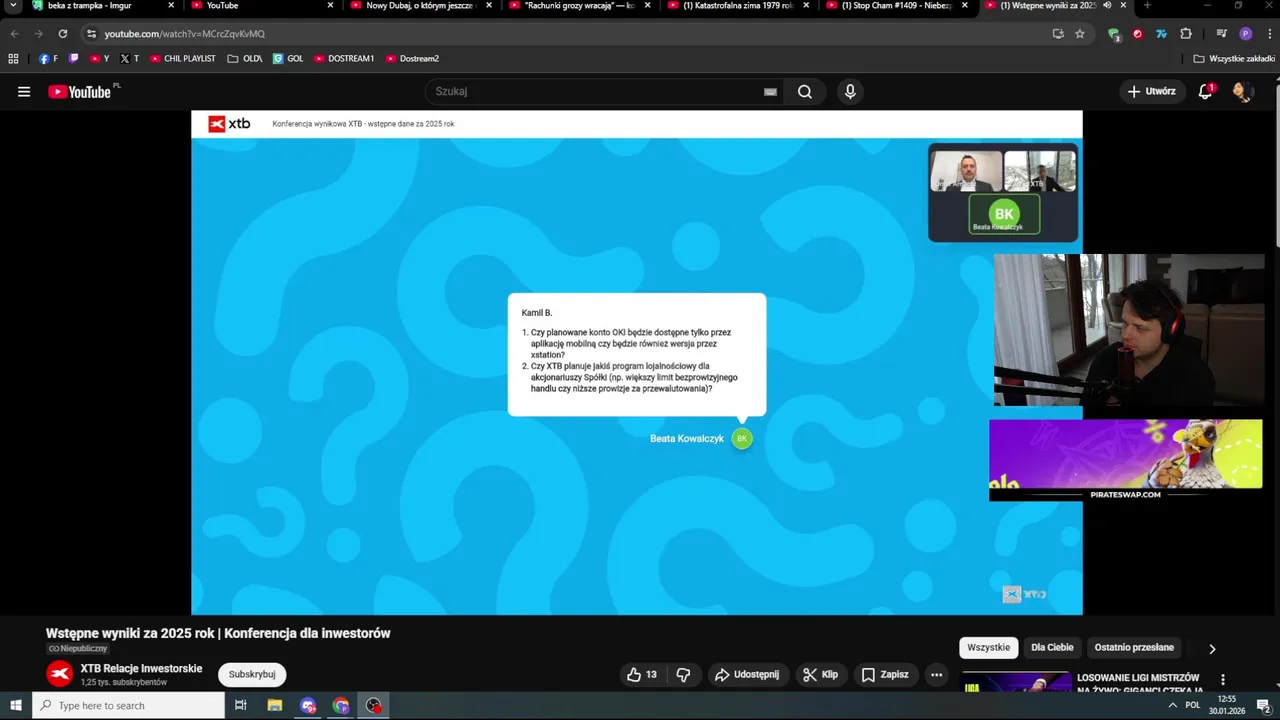1280x720 pixels.
Task: Open the on-screen keyboard icon in search box
Action: tap(770, 92)
